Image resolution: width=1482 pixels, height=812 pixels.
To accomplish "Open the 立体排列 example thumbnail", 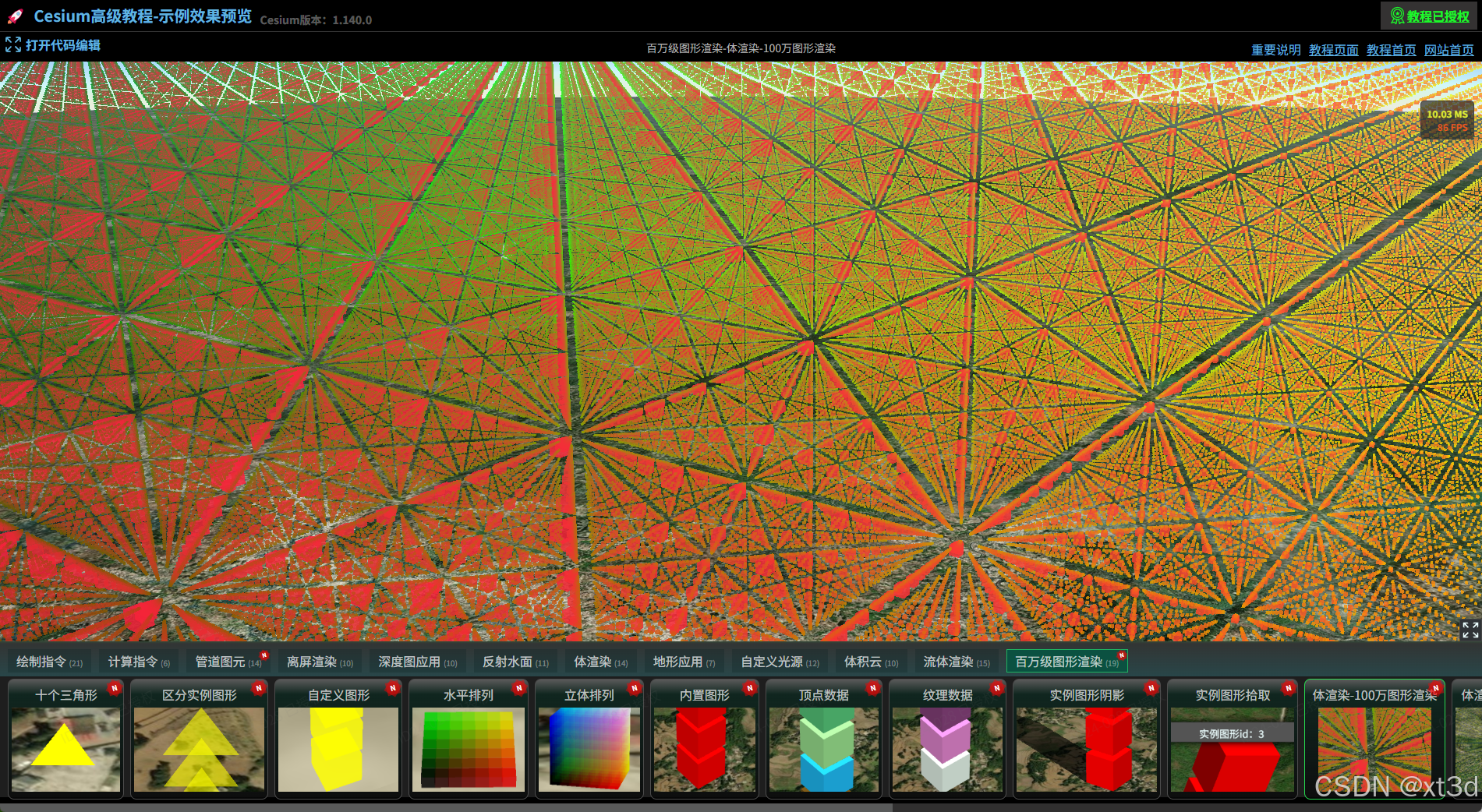I will (x=589, y=739).
